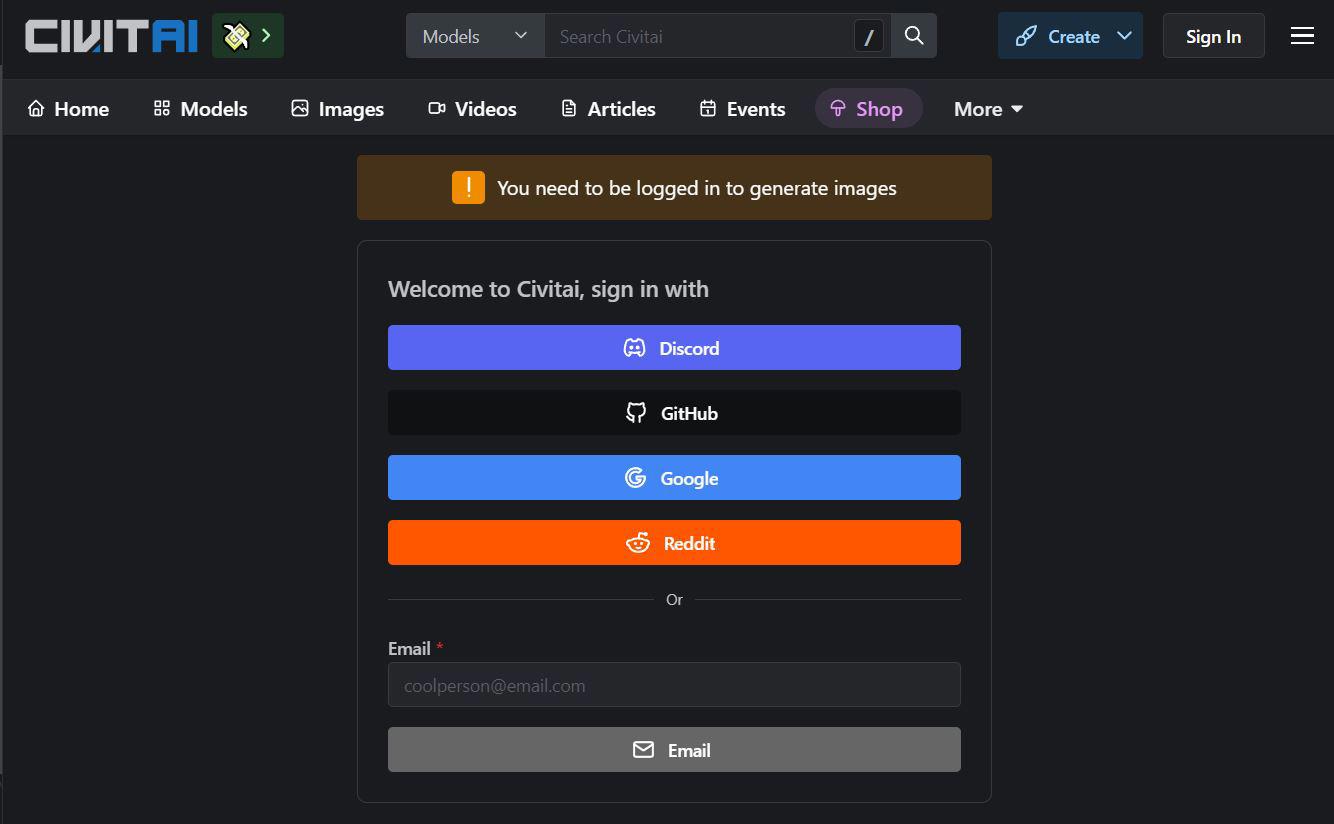Image resolution: width=1334 pixels, height=824 pixels.
Task: Expand the Create dropdown chevron
Action: (x=1125, y=36)
